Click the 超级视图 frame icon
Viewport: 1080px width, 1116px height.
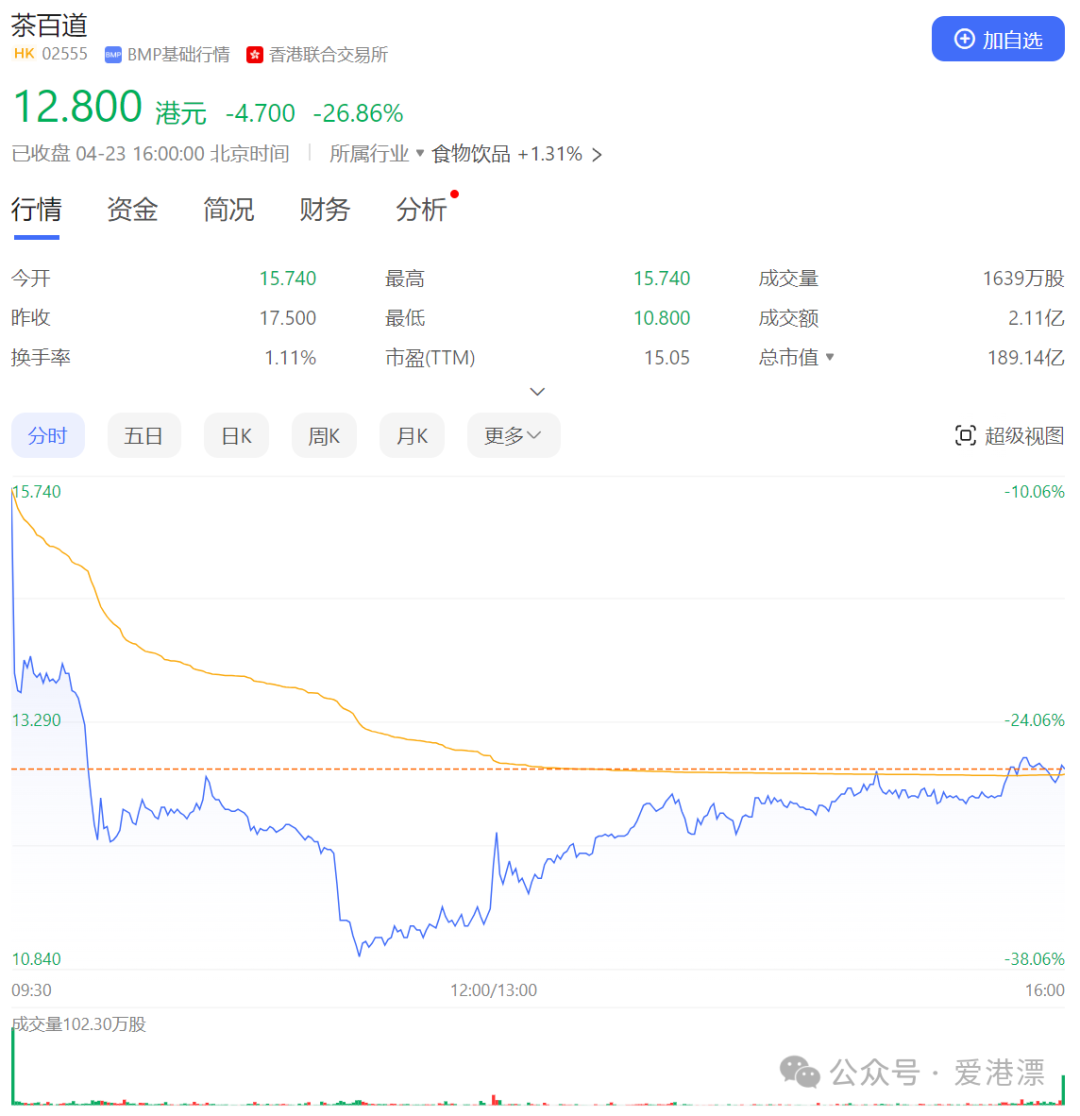click(x=965, y=436)
